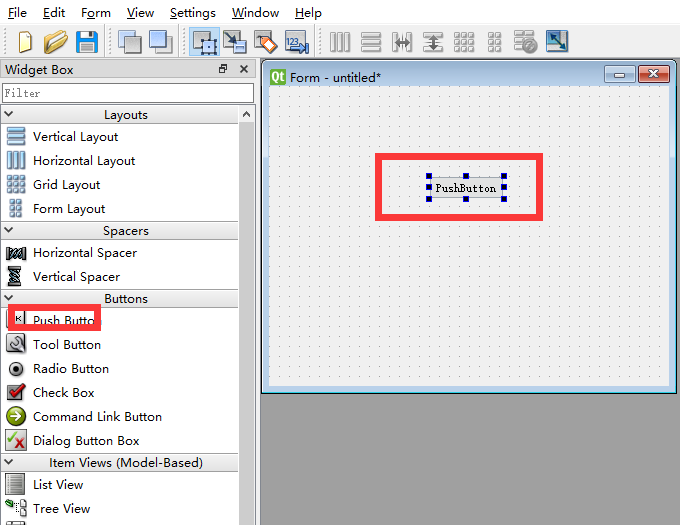Click the Widget Box Filter field
The image size is (680, 525).
click(x=126, y=93)
